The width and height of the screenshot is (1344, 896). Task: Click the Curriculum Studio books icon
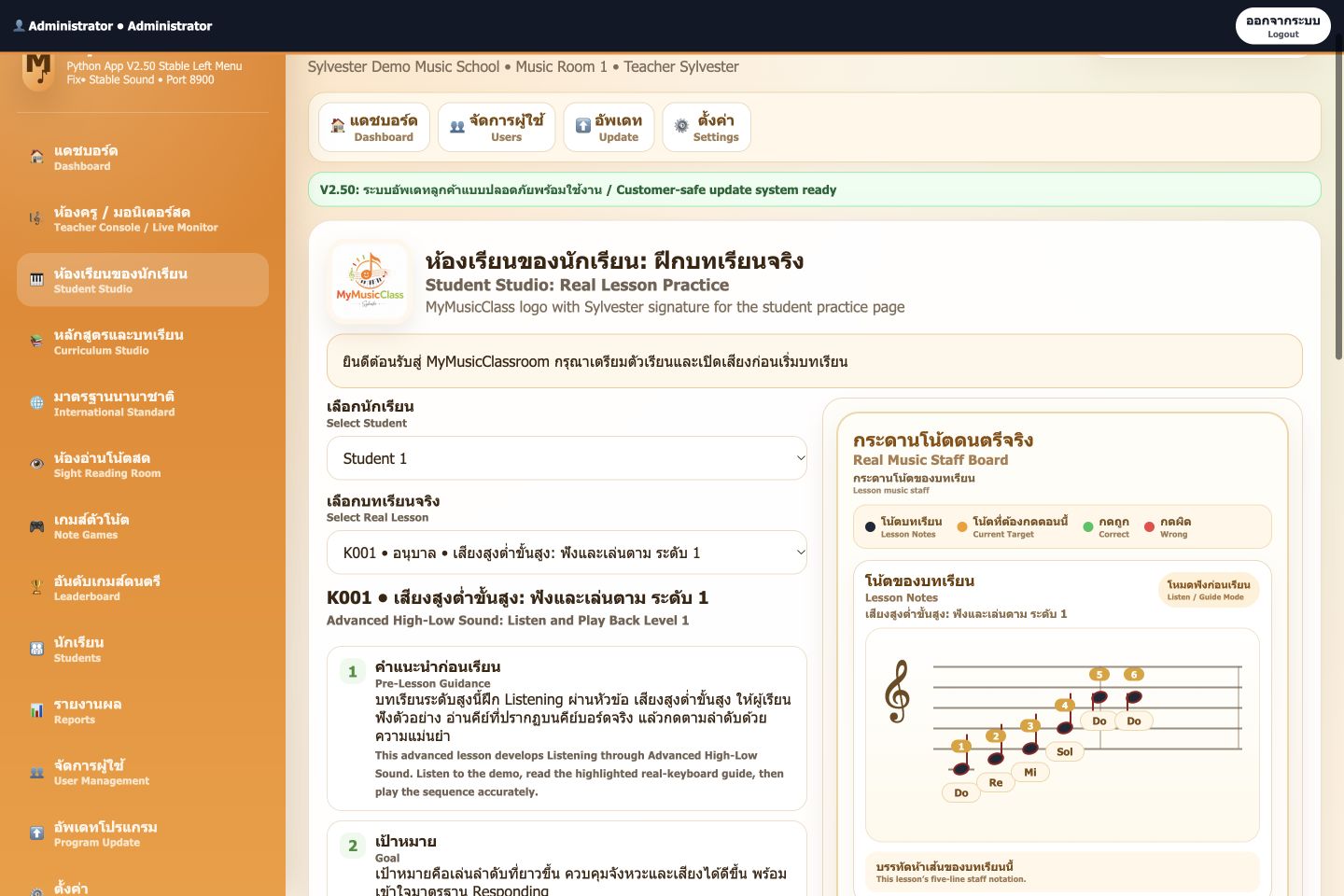pos(36,342)
